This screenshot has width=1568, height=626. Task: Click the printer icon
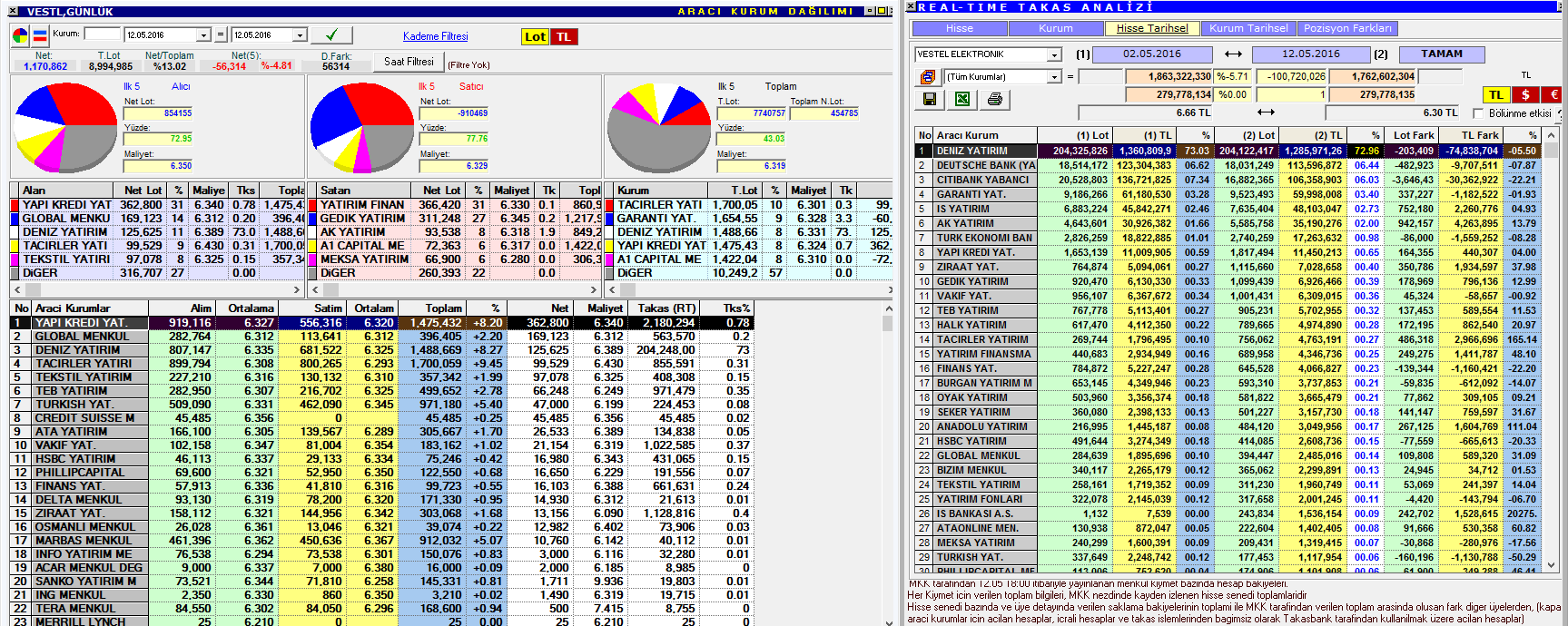tap(994, 99)
